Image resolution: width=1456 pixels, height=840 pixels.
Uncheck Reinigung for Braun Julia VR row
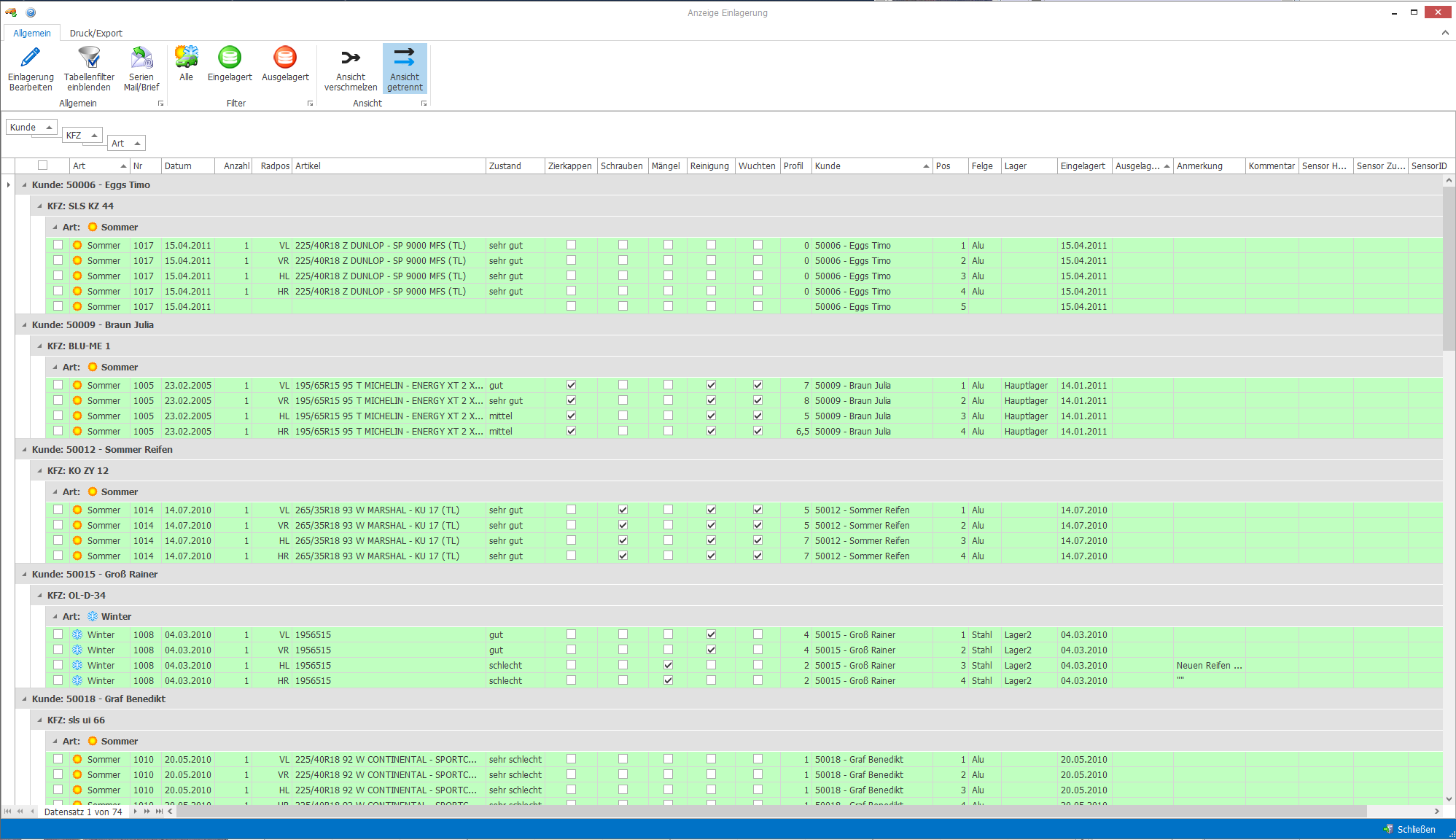[x=711, y=400]
